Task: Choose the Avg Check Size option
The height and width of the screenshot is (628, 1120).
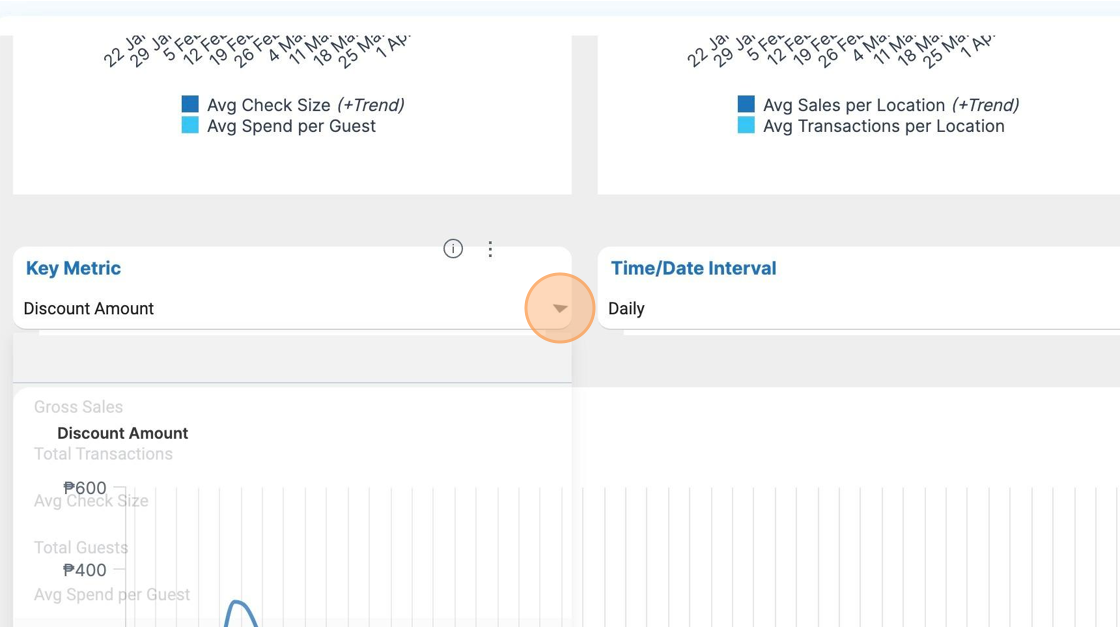Action: [91, 501]
